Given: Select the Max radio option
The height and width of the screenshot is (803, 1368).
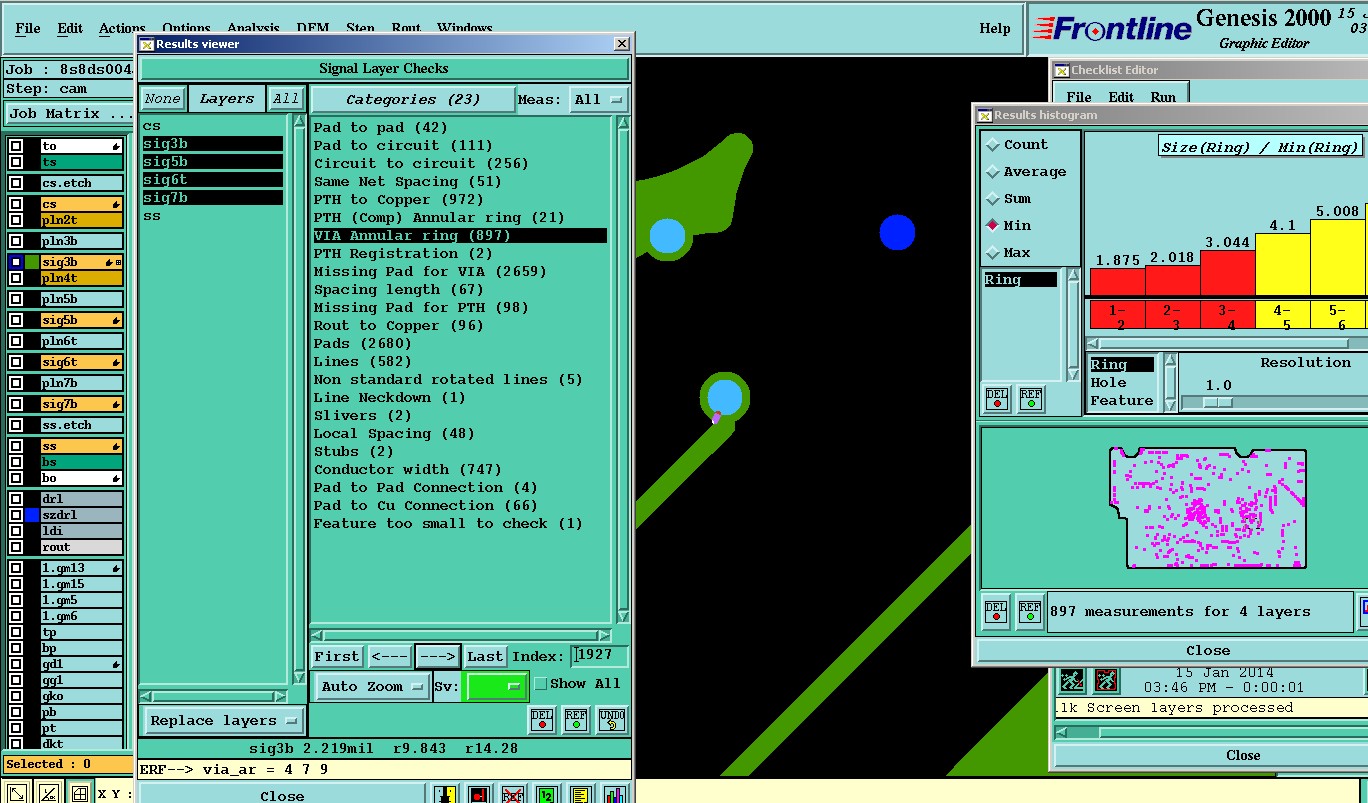Looking at the screenshot, I should [993, 253].
